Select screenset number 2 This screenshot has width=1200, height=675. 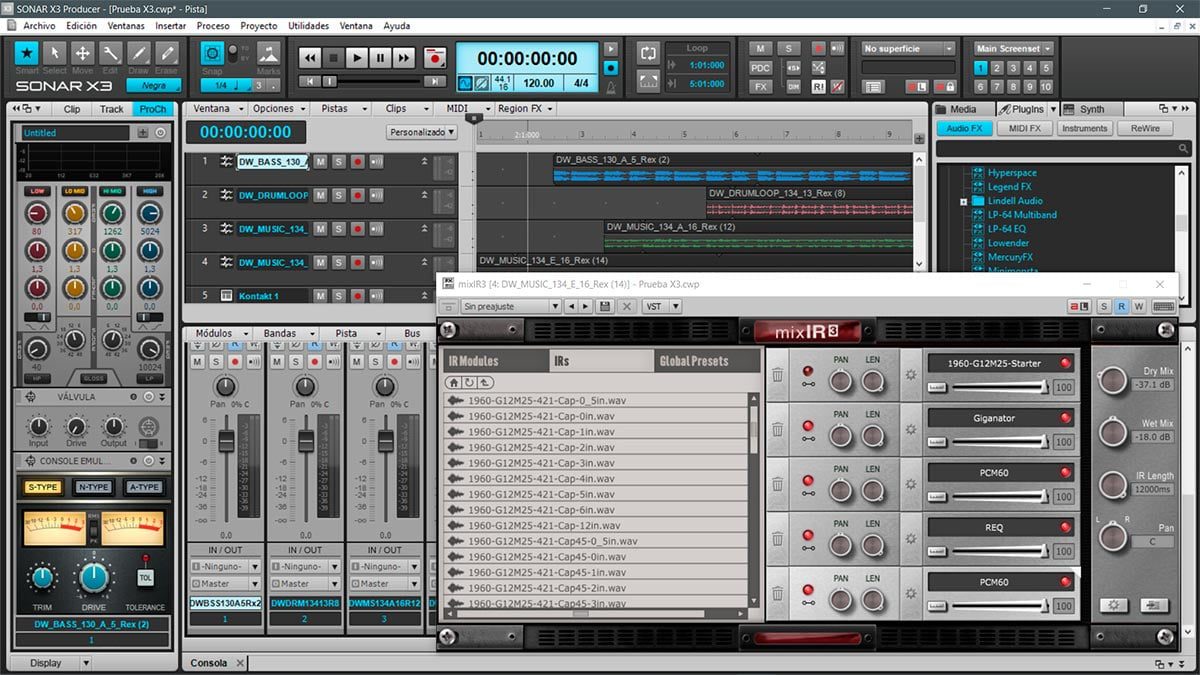(998, 68)
